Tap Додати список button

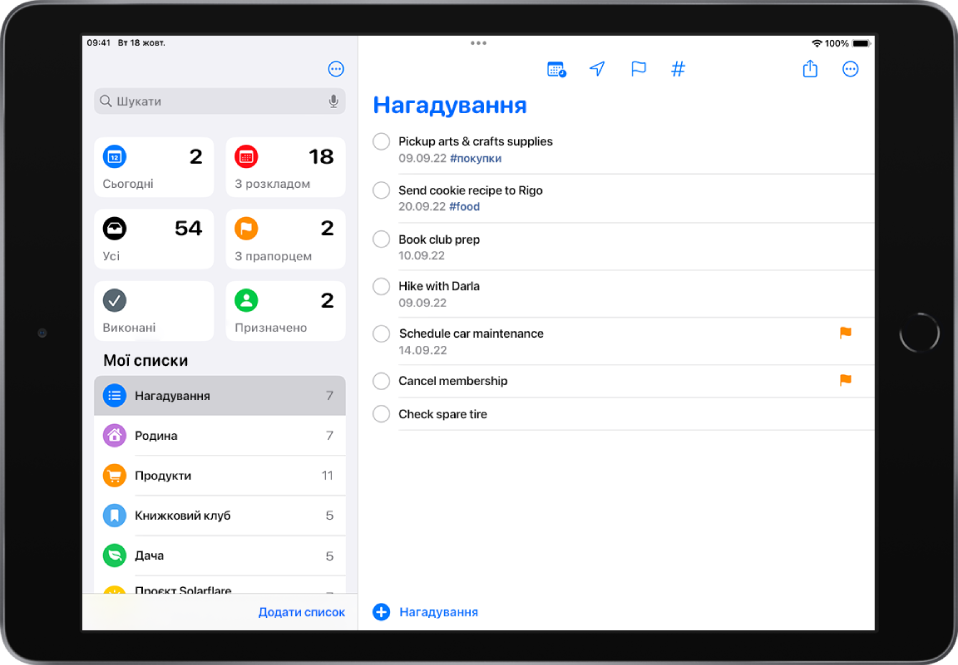point(301,612)
